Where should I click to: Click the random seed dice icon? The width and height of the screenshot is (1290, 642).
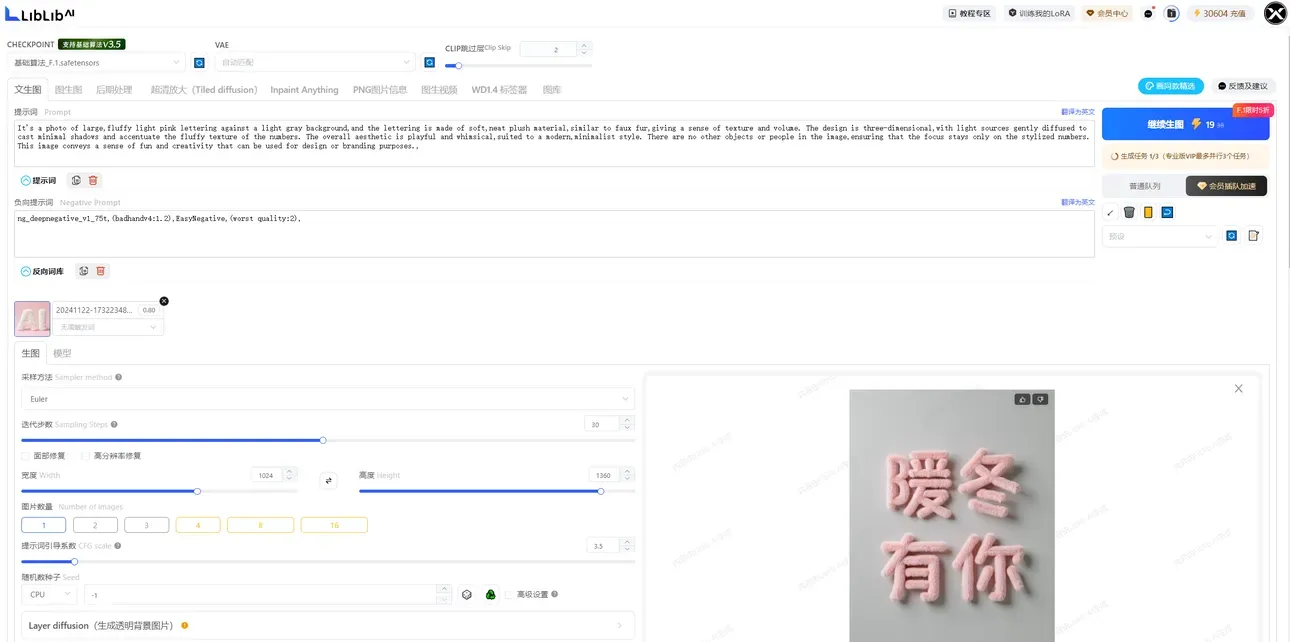click(466, 594)
